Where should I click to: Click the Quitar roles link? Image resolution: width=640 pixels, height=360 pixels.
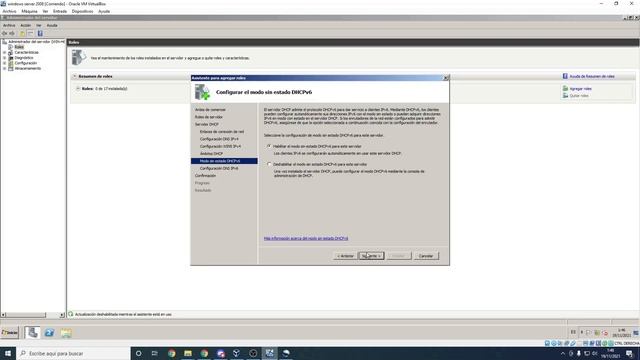(579, 96)
